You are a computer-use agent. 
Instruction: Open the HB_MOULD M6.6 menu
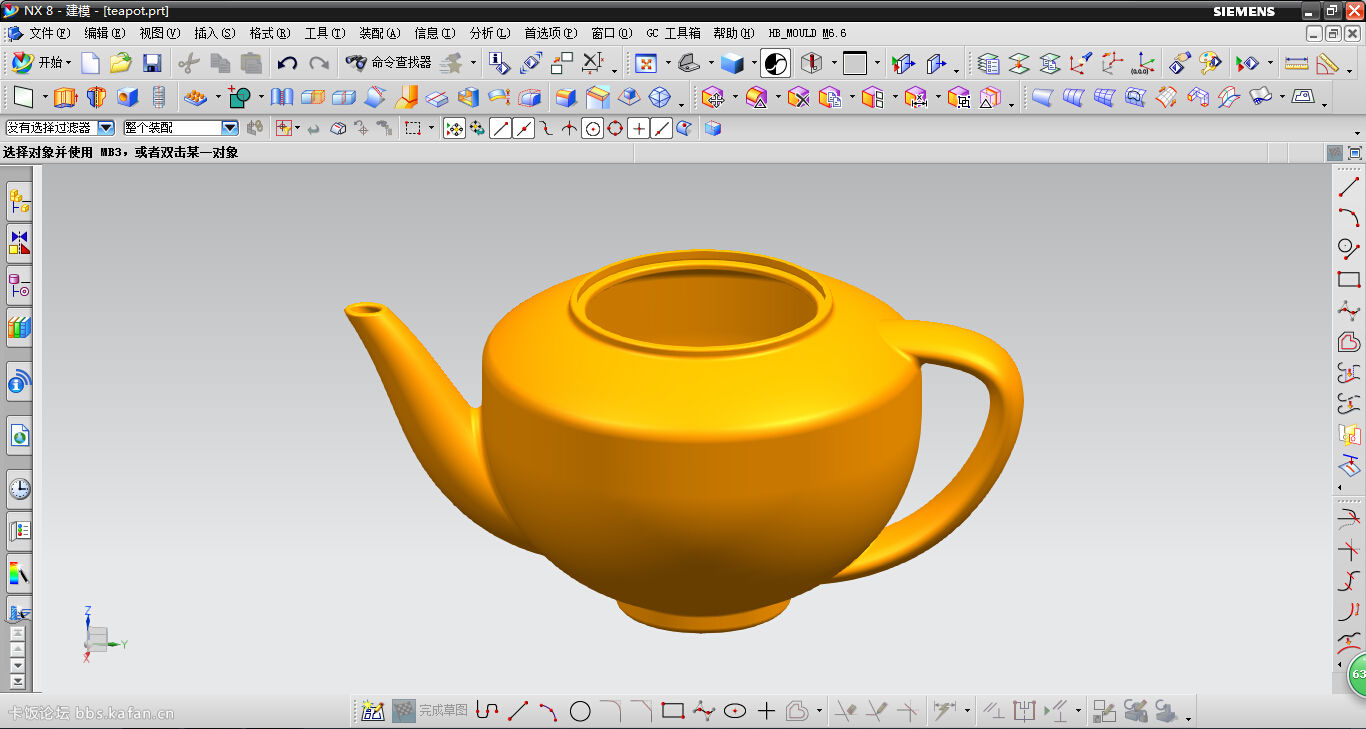(x=807, y=33)
